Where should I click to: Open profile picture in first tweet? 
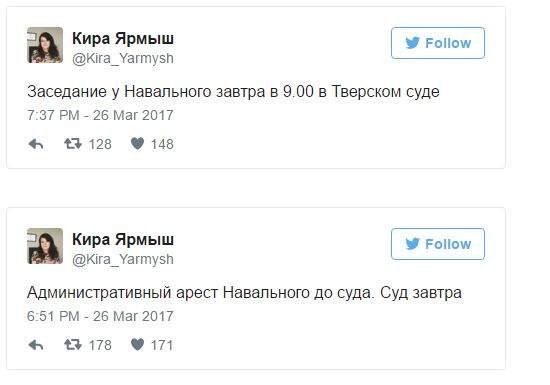(45, 45)
